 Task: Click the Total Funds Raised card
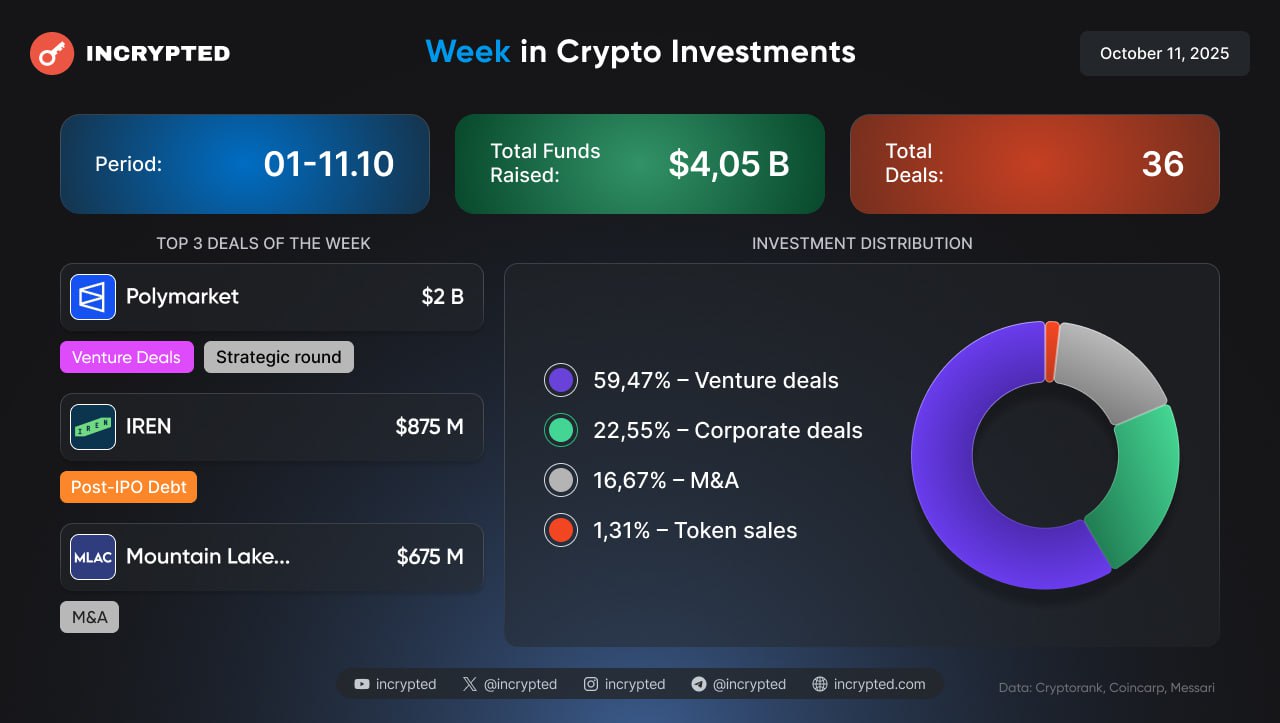(639, 164)
